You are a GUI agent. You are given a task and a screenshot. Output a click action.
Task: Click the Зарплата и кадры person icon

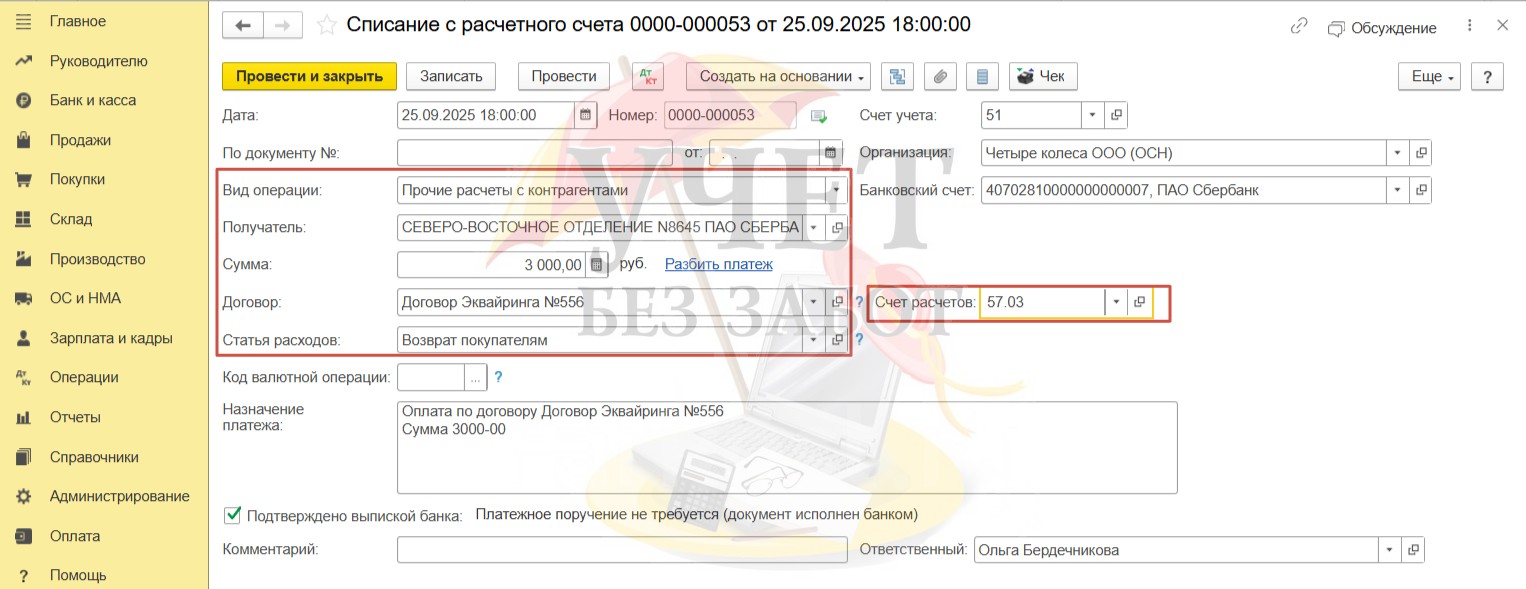click(24, 338)
